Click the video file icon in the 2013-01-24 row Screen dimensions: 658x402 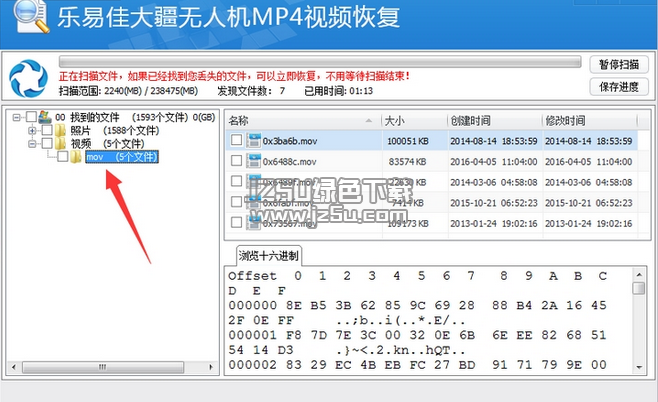253,223
